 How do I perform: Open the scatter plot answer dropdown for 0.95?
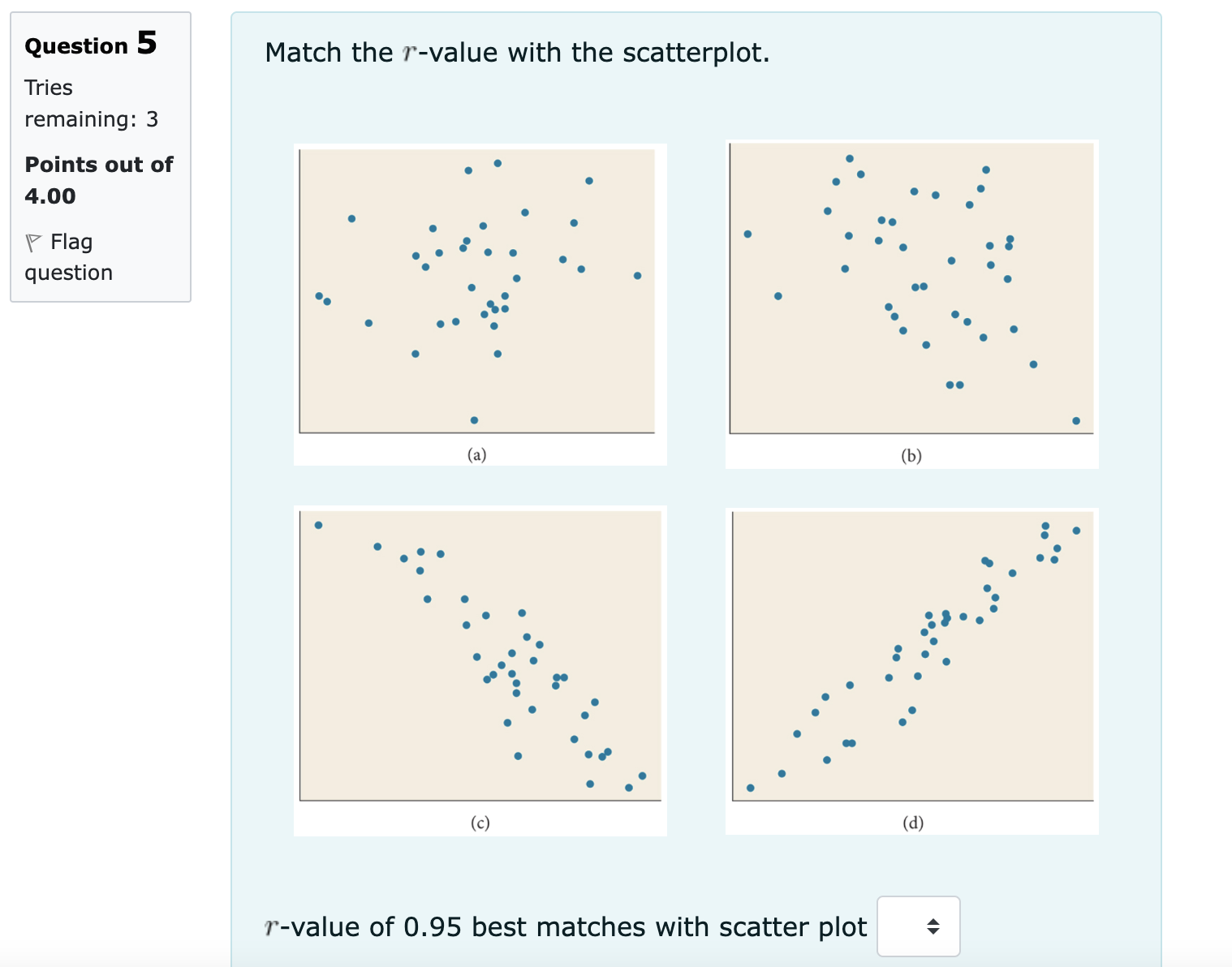click(918, 926)
